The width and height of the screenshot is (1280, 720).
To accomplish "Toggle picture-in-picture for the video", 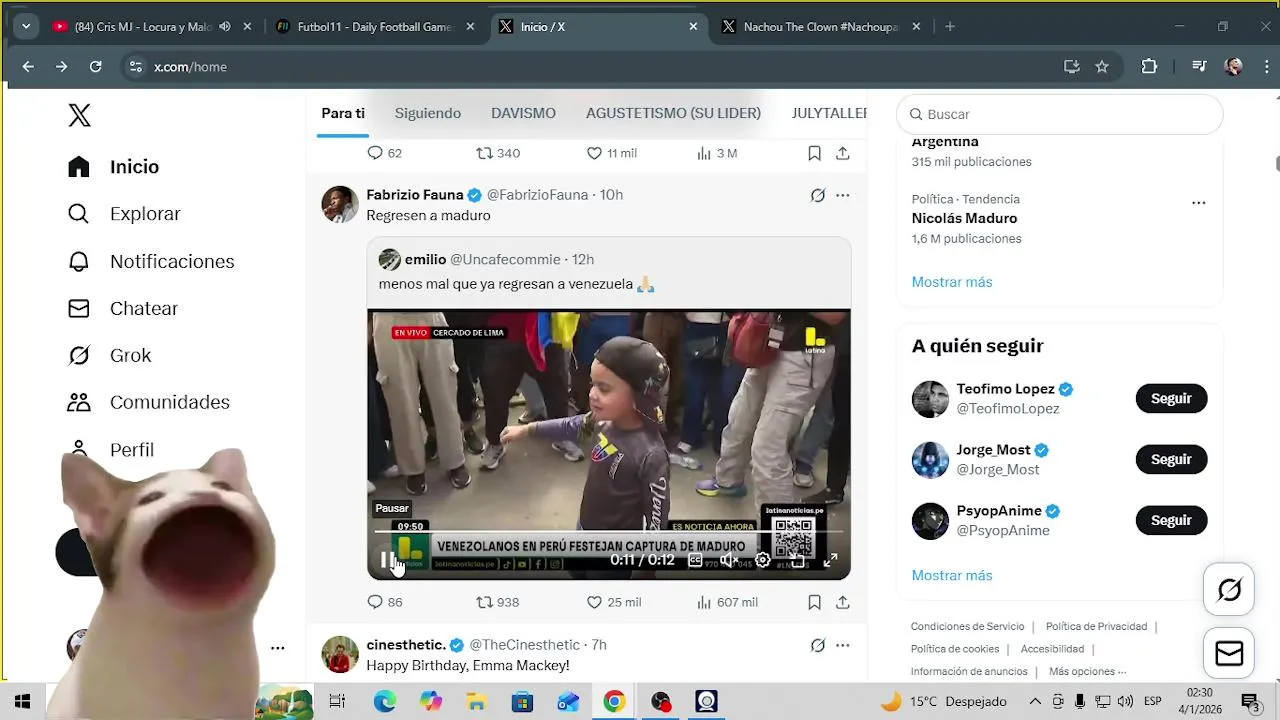I will click(797, 560).
